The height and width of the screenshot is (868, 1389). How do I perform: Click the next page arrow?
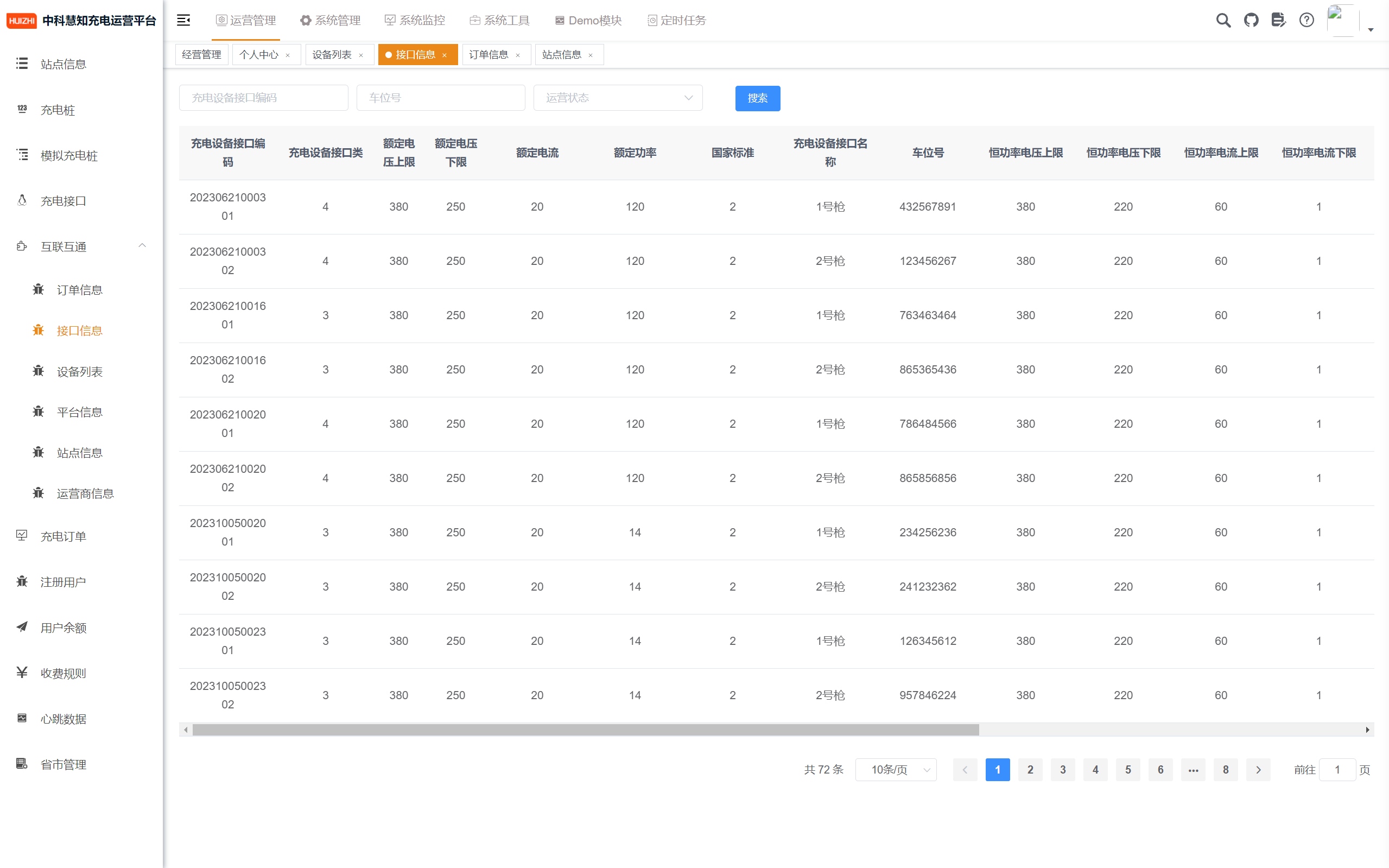(1258, 770)
